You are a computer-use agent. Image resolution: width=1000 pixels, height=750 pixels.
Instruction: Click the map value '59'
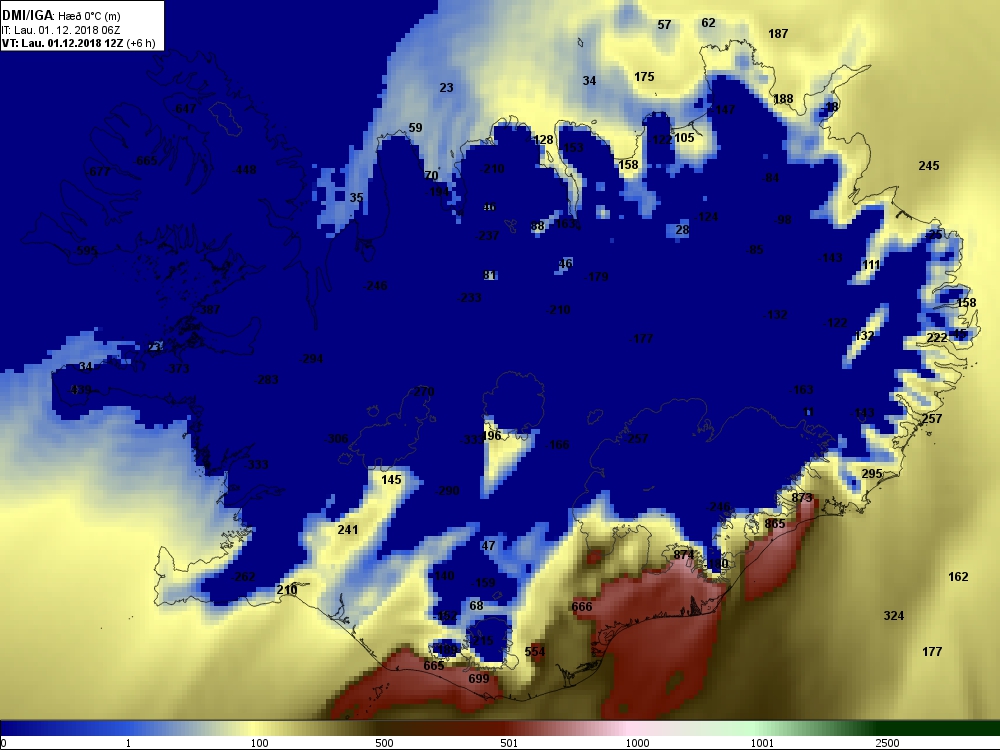click(415, 128)
